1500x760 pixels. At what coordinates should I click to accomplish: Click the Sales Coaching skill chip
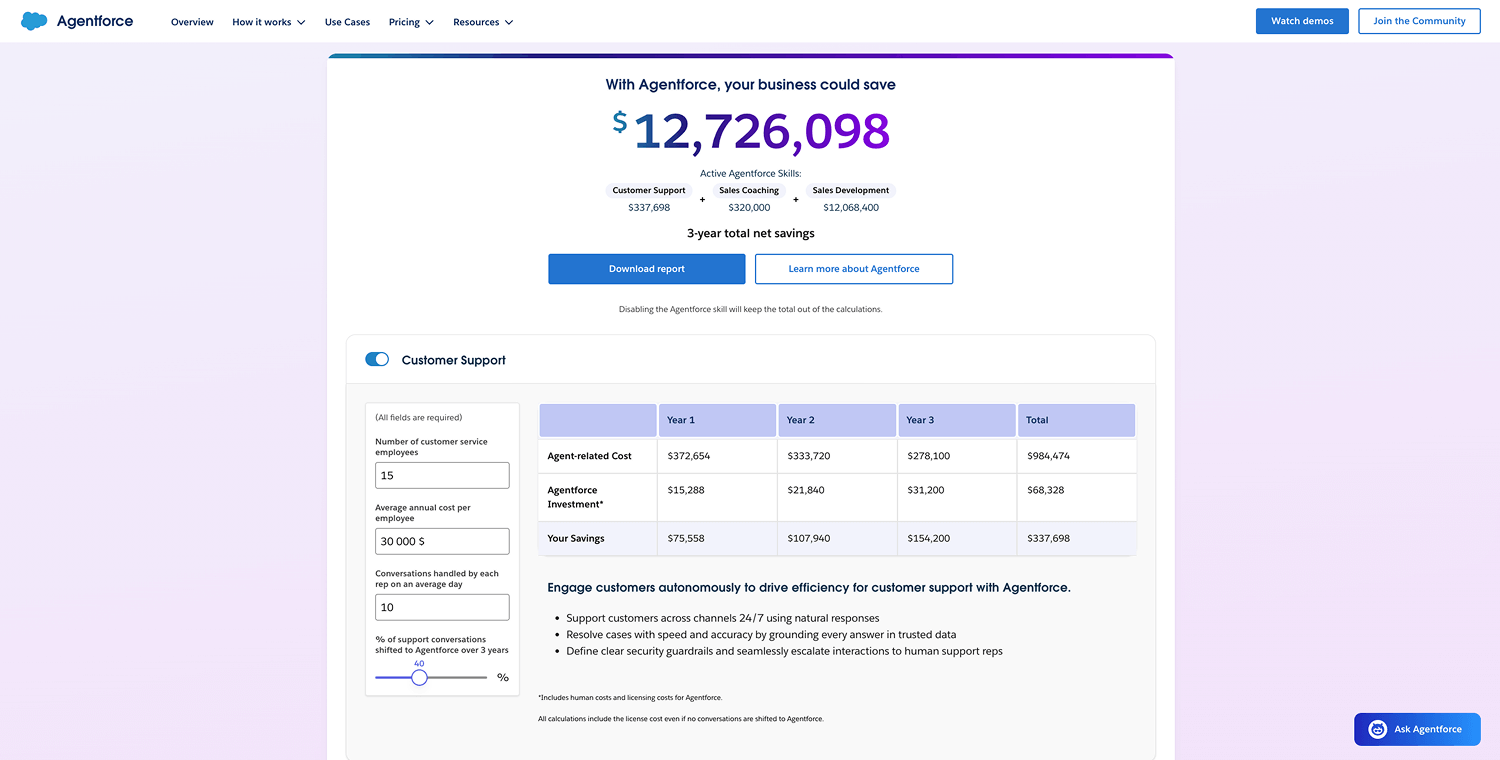[749, 190]
